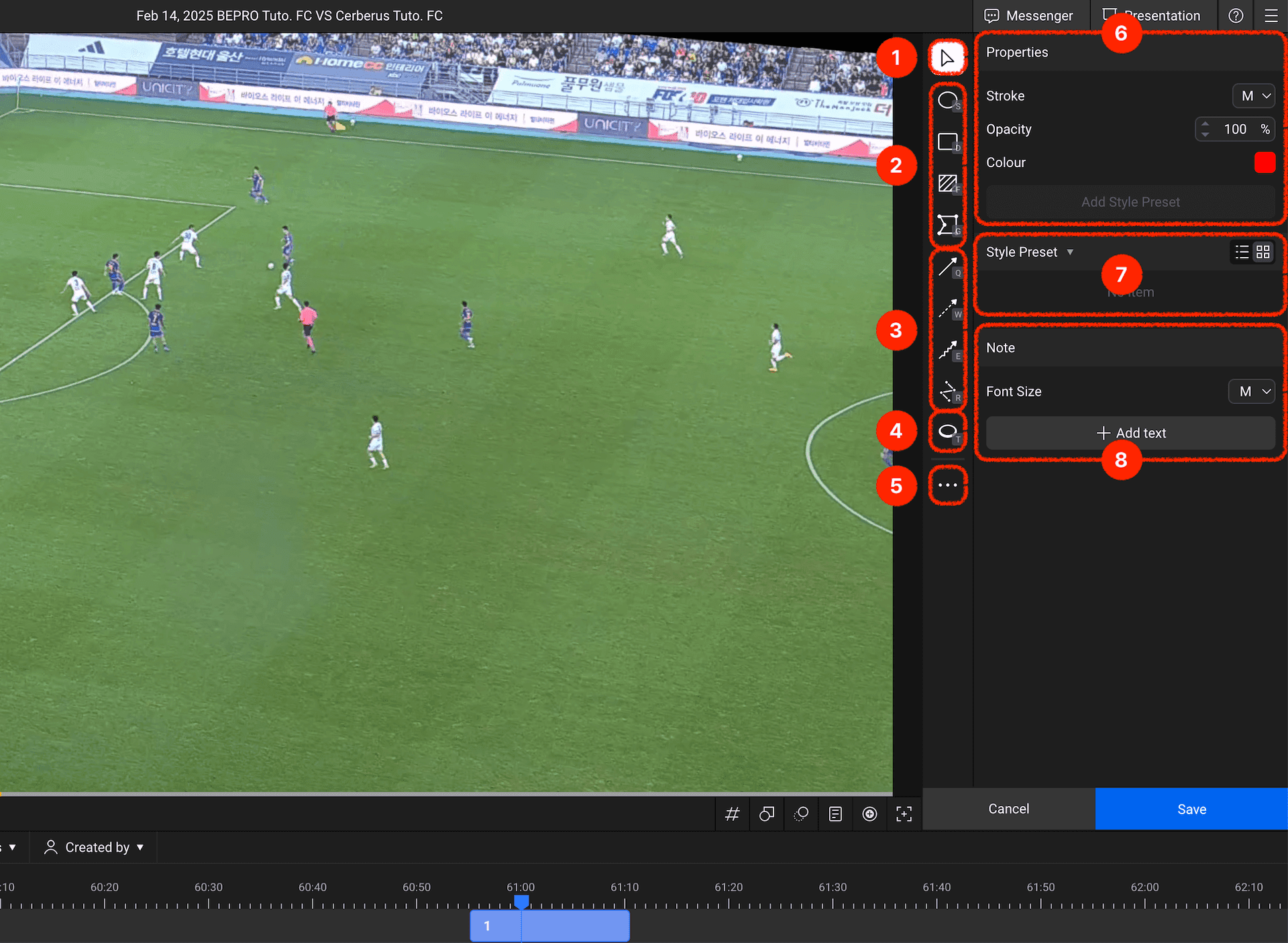Select the hatched fill area tool (F)
This screenshot has height=943, width=1288.
click(x=947, y=183)
